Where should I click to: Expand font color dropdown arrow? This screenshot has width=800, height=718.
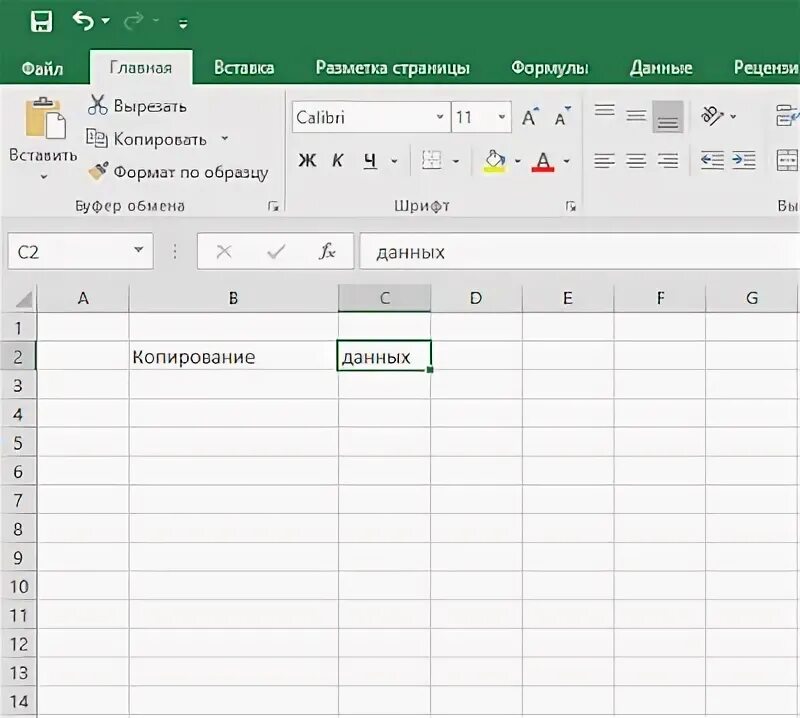pyautogui.click(x=566, y=161)
